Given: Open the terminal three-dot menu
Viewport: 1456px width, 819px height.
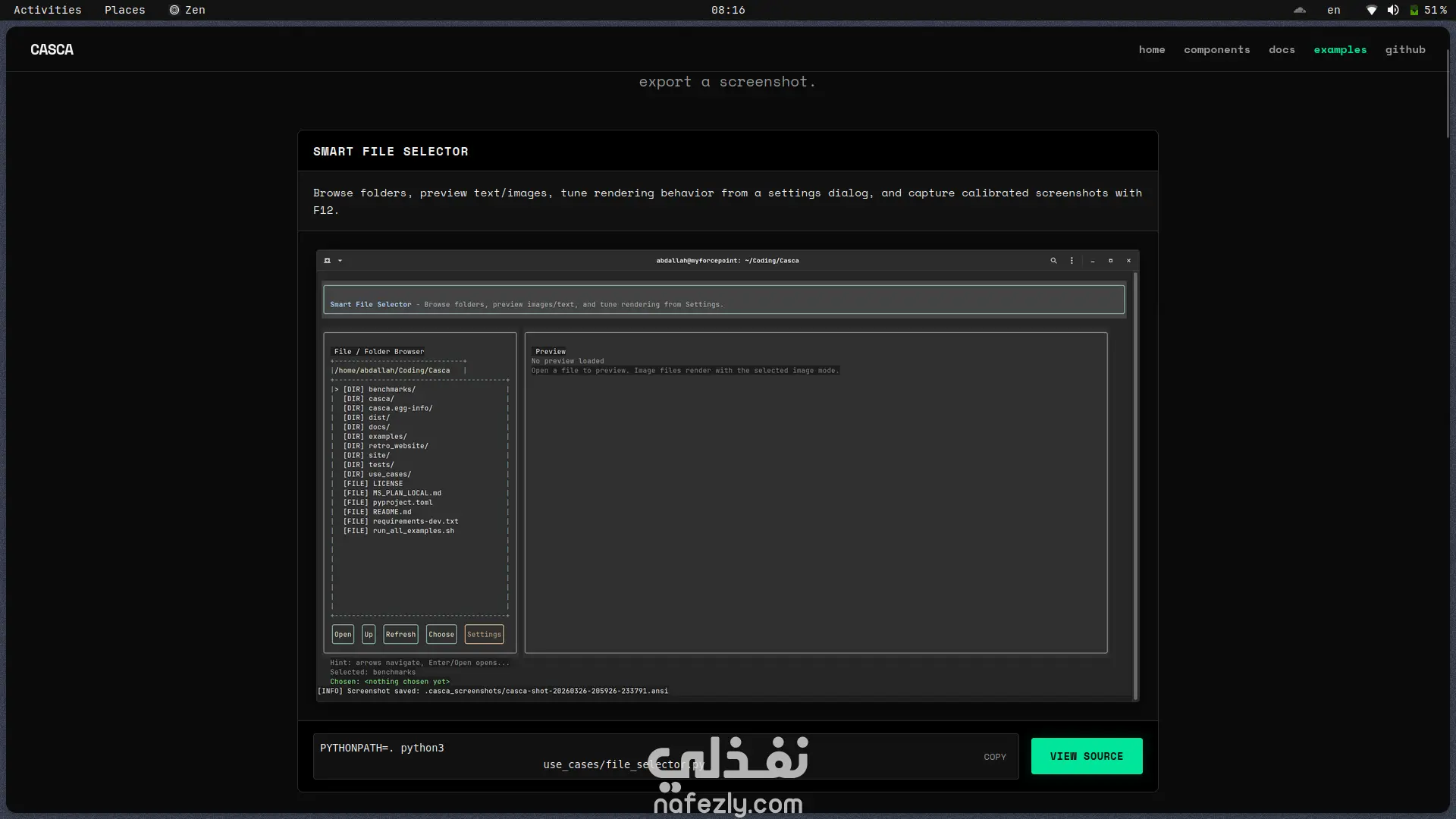Looking at the screenshot, I should [1072, 260].
